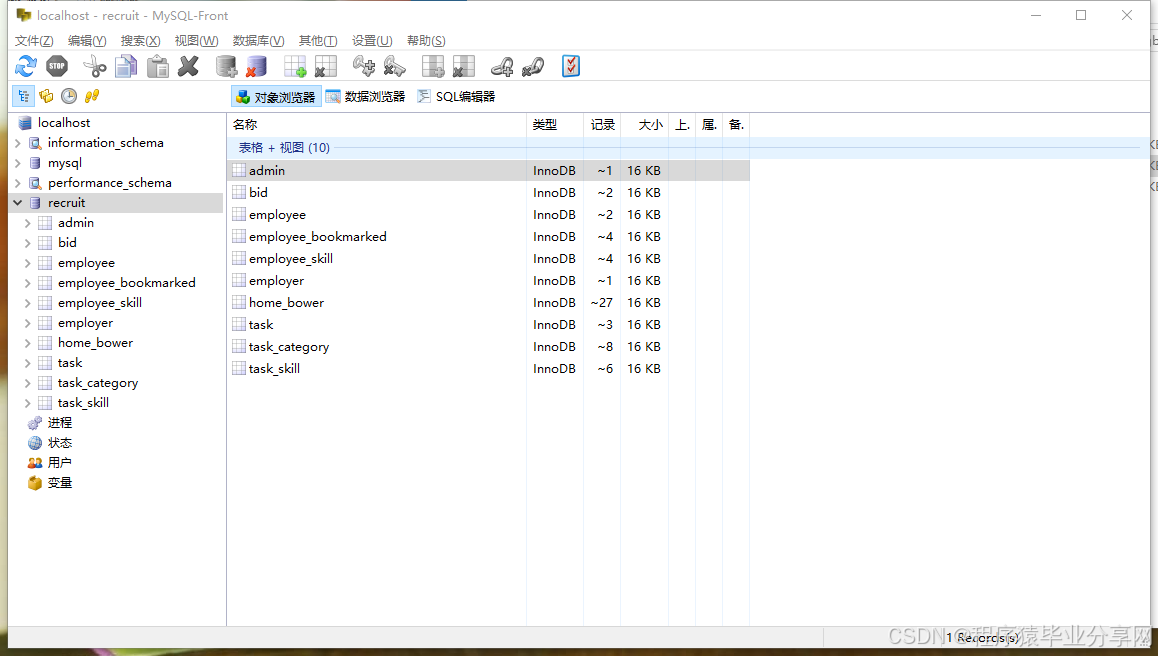Click the Copy documents icon
1158x656 pixels.
[x=126, y=66]
